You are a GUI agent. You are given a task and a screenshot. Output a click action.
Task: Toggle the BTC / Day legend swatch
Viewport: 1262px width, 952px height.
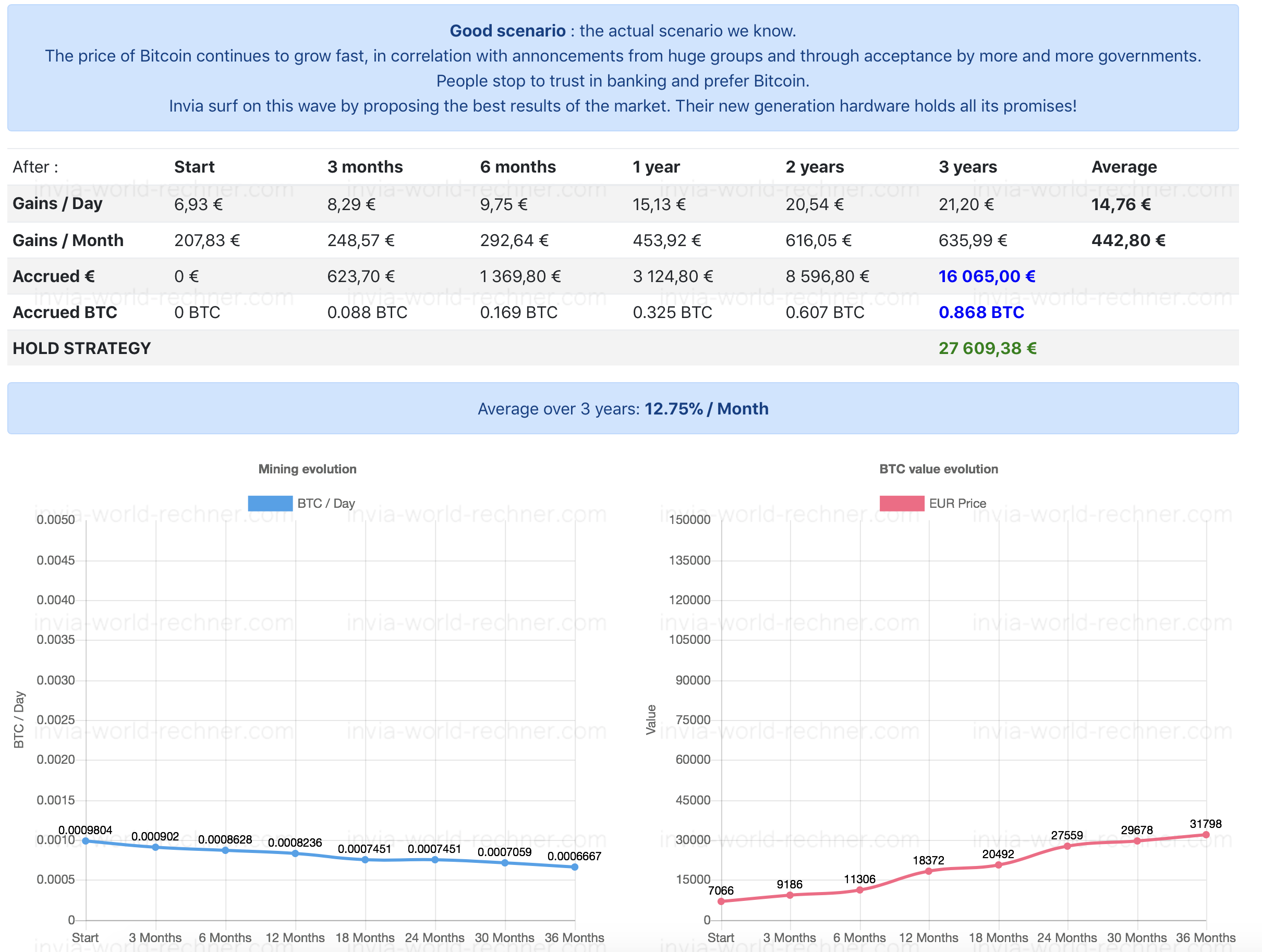pyautogui.click(x=271, y=503)
